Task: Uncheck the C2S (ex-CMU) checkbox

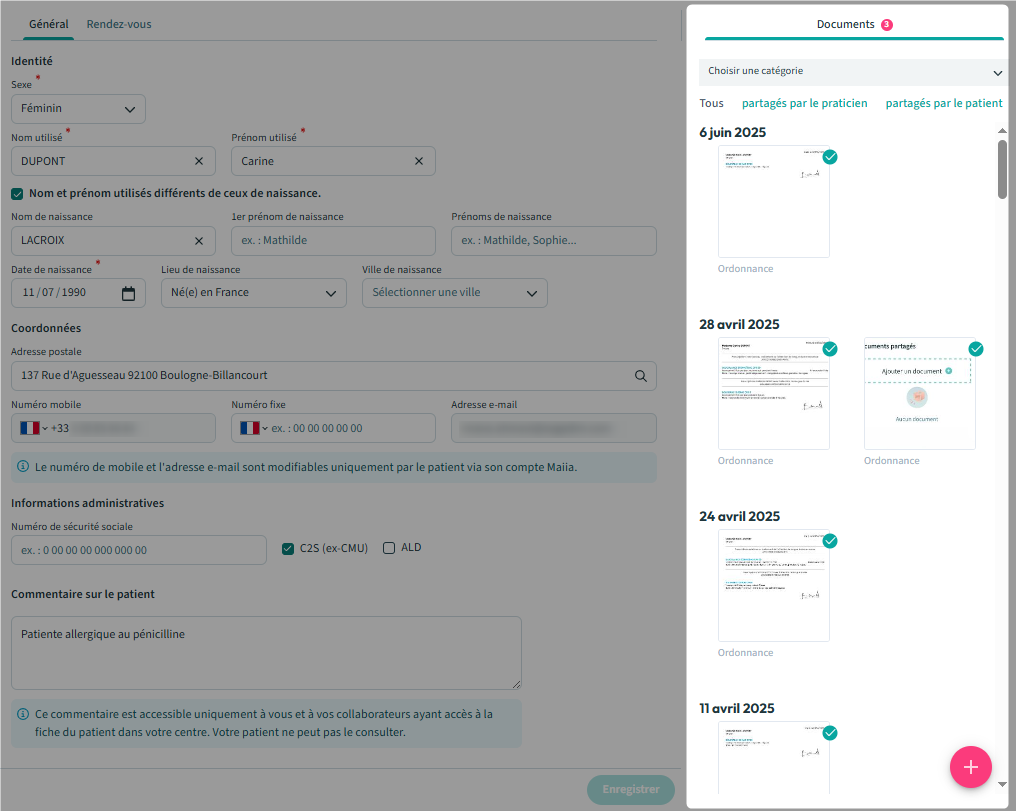Action: (288, 548)
